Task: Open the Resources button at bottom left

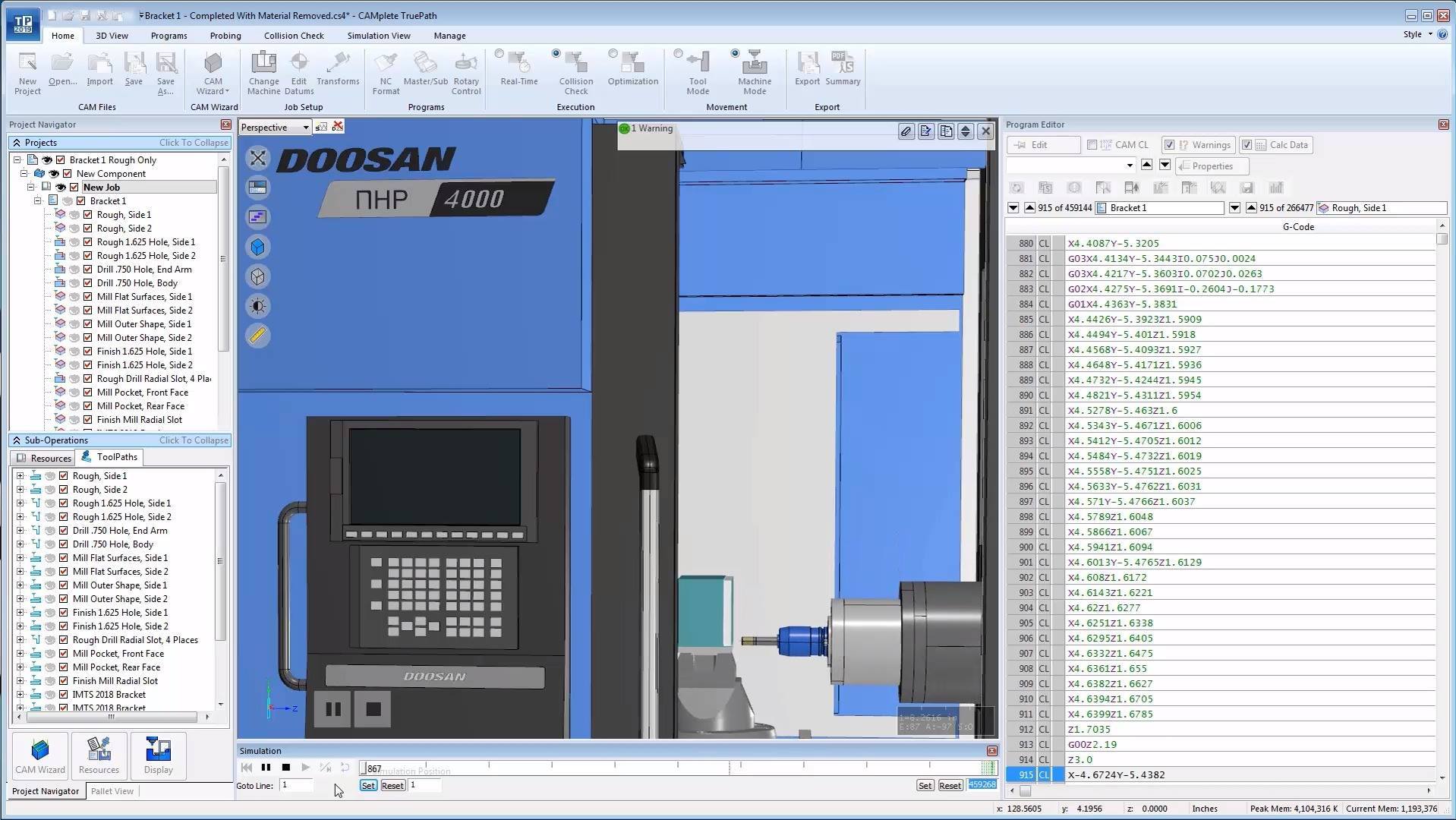Action: coord(99,755)
